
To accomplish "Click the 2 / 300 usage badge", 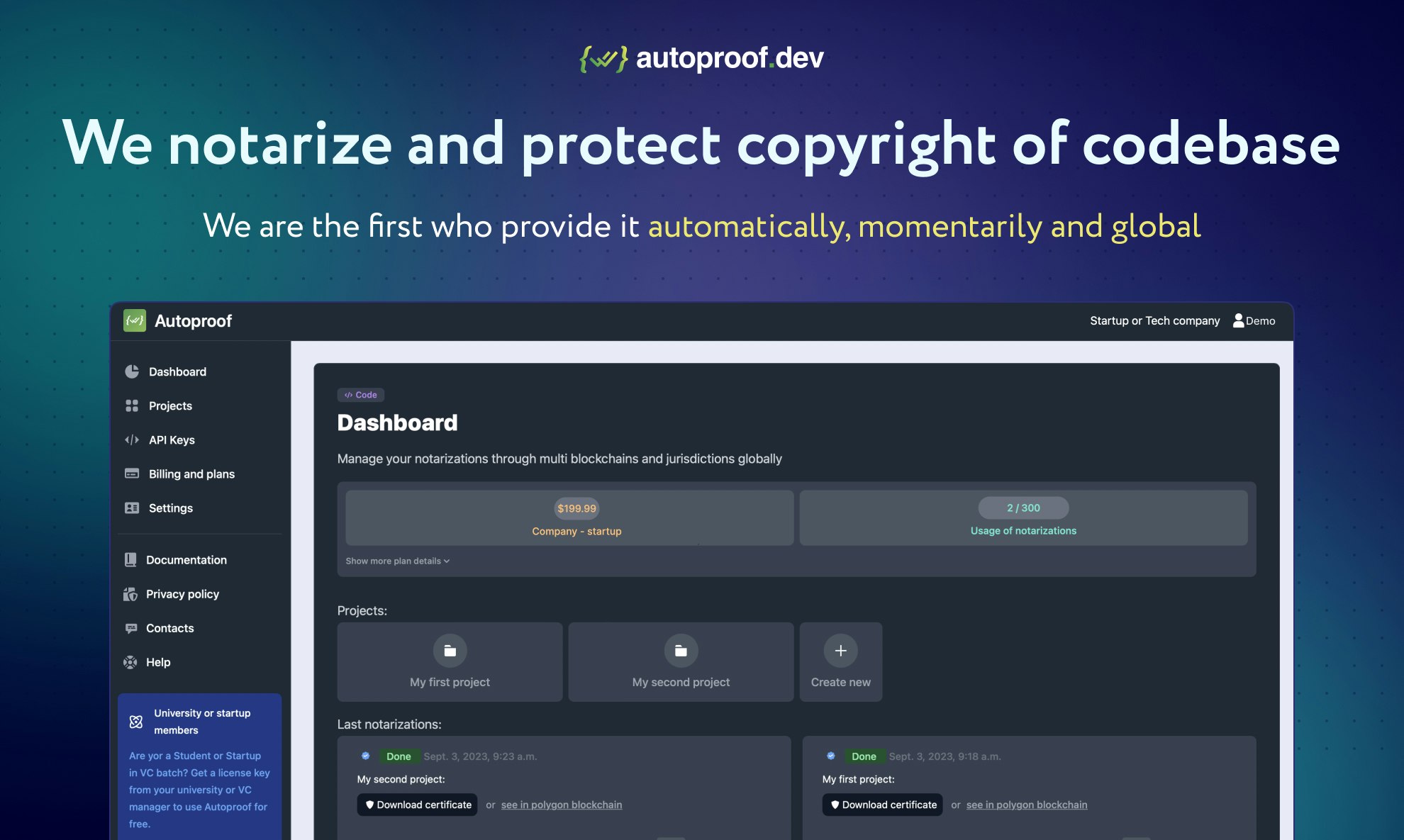I will pyautogui.click(x=1023, y=508).
